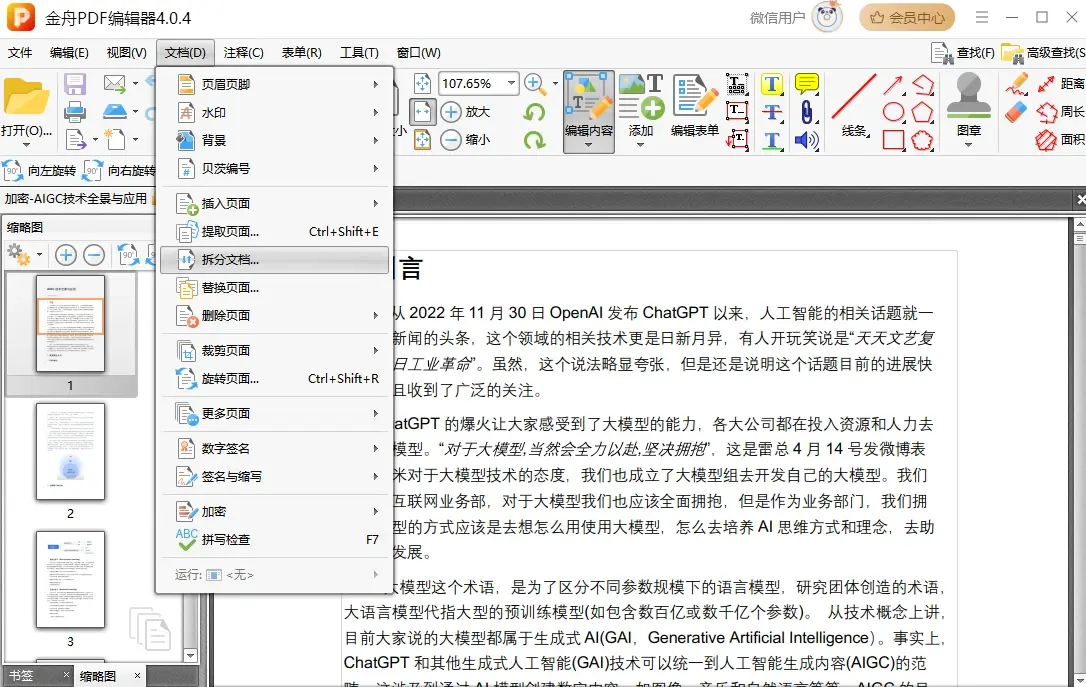Expand the 页眉页脚 submenu
1086x687 pixels.
[275, 84]
